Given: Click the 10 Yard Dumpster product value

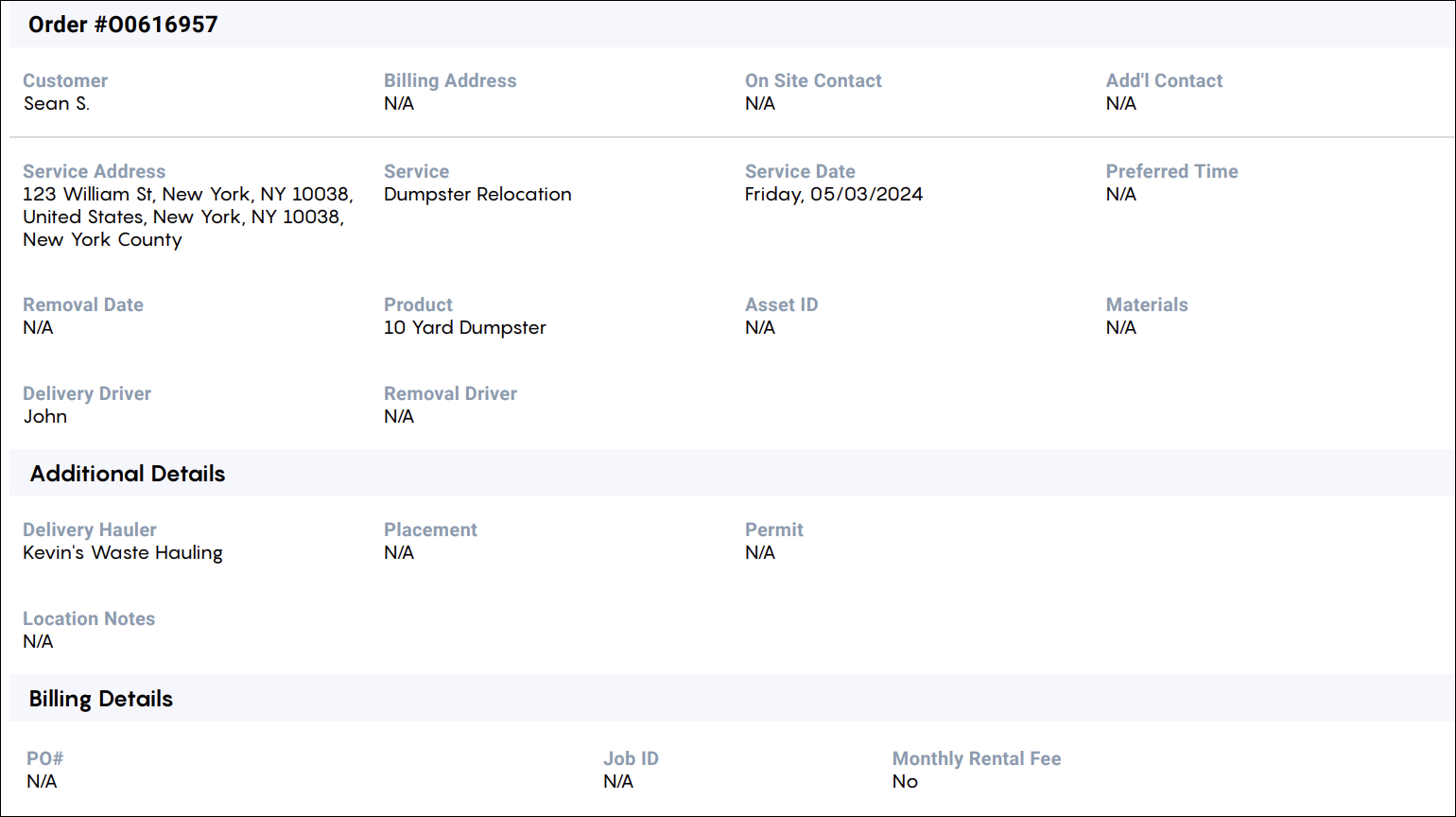Looking at the screenshot, I should click(x=465, y=328).
